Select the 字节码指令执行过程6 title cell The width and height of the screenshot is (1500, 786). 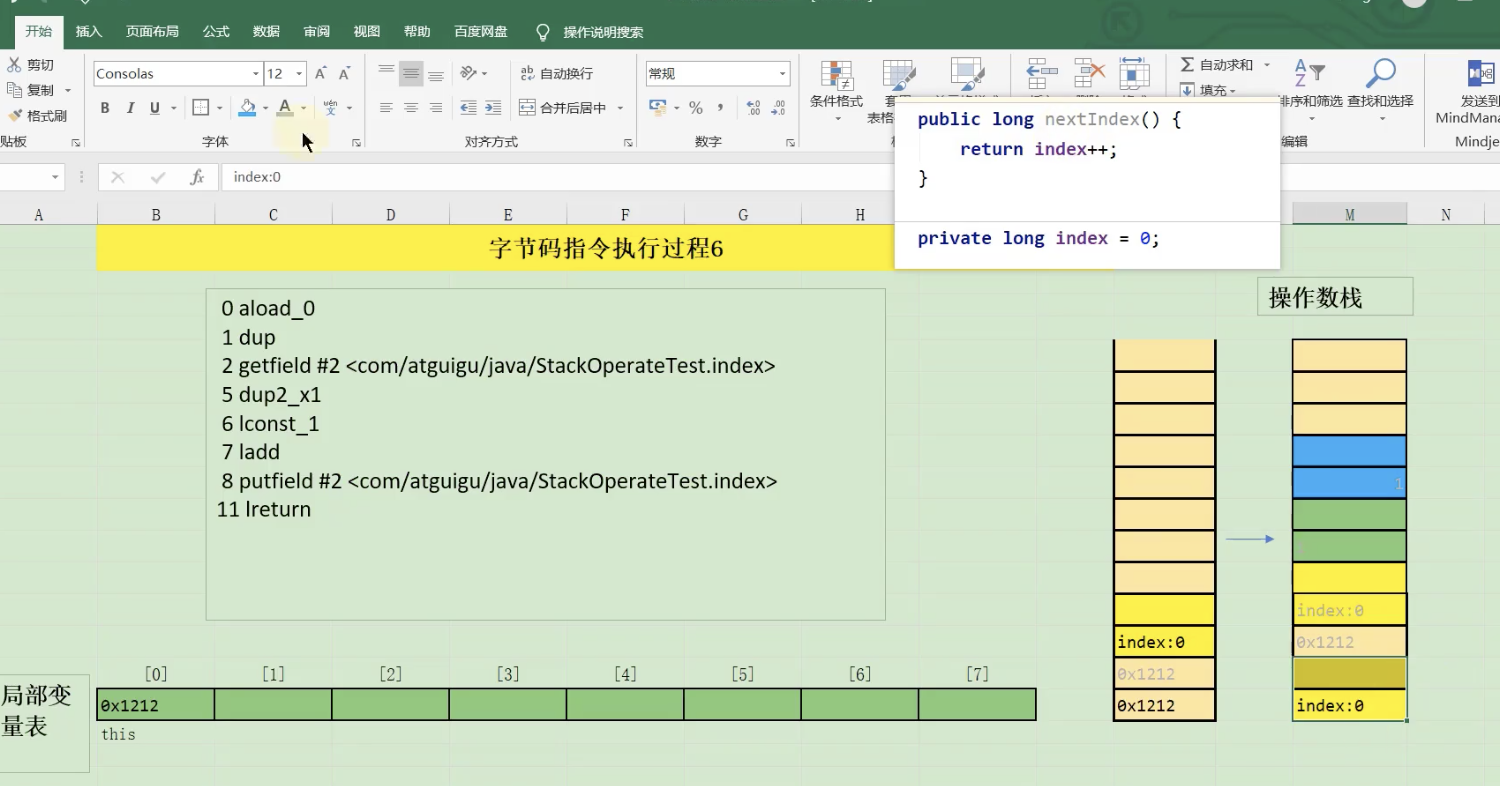point(605,248)
